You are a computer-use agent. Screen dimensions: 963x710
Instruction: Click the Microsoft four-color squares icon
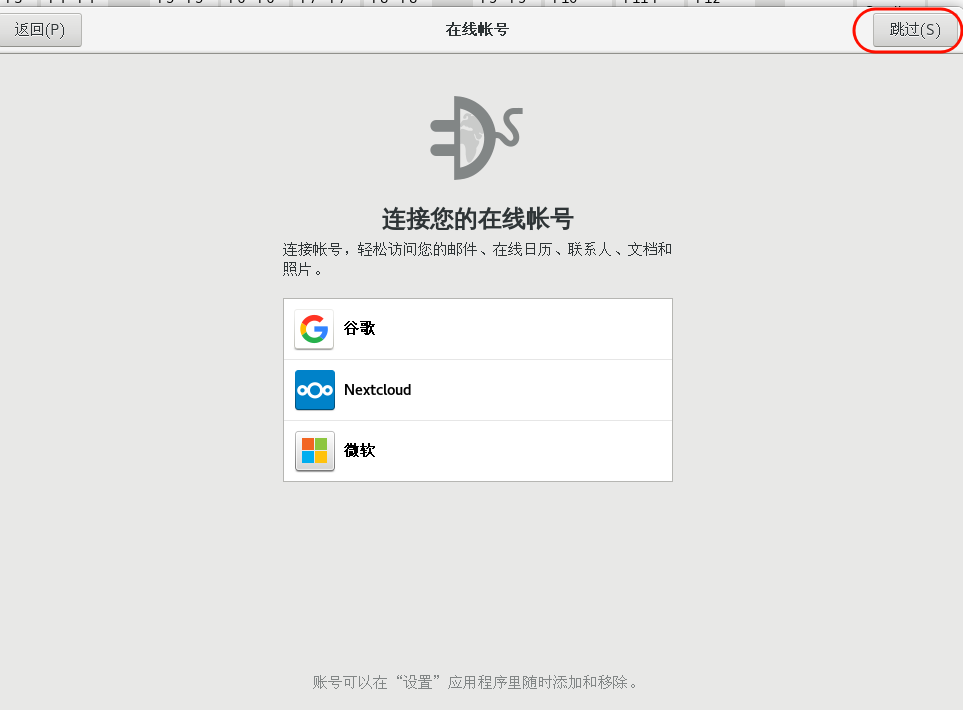pos(314,451)
